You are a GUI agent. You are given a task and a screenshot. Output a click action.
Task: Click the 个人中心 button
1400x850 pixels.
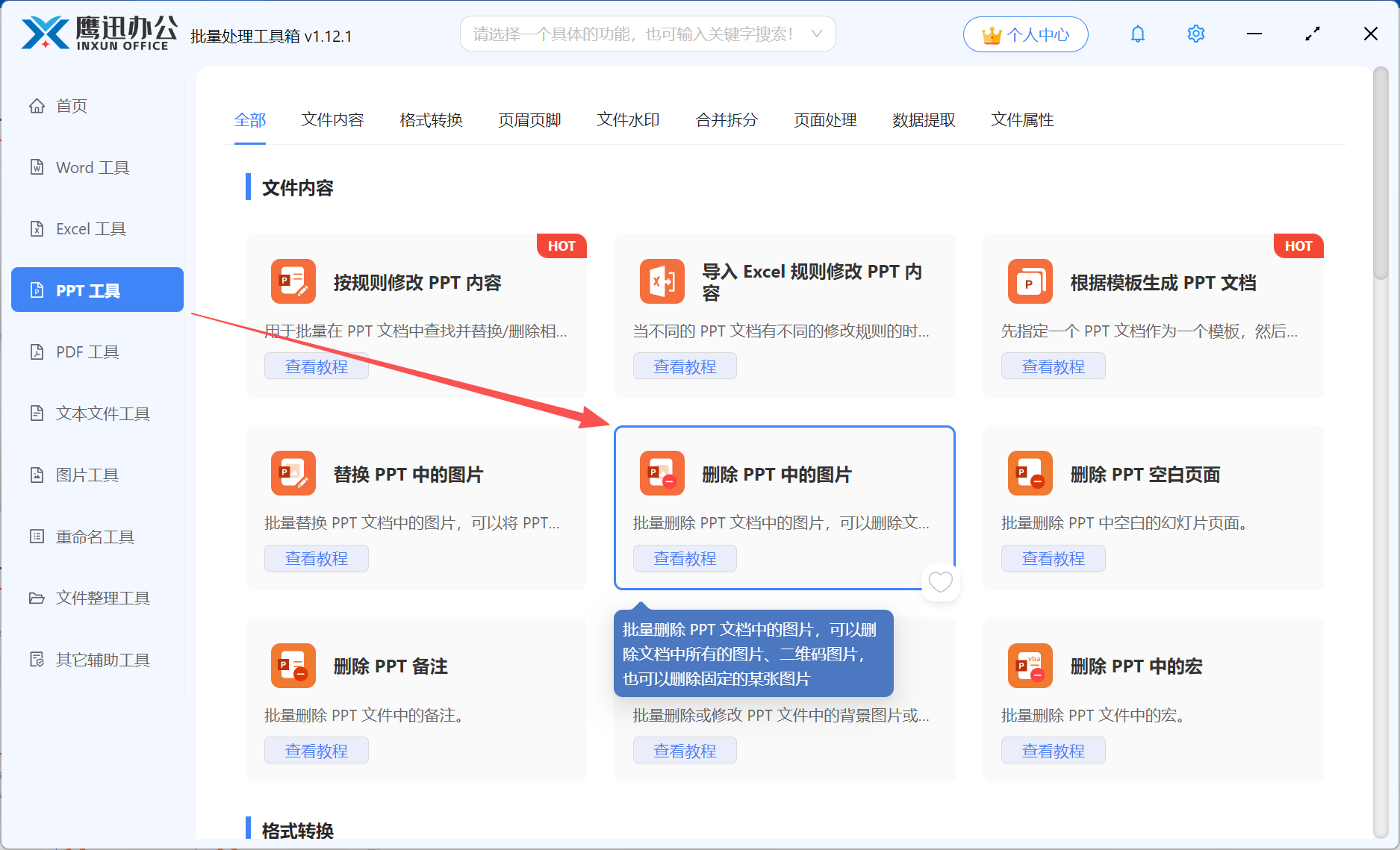[x=1025, y=34]
